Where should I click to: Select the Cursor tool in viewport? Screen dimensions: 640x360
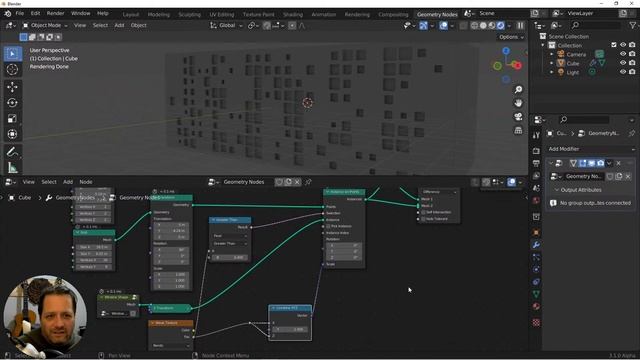click(x=12, y=69)
